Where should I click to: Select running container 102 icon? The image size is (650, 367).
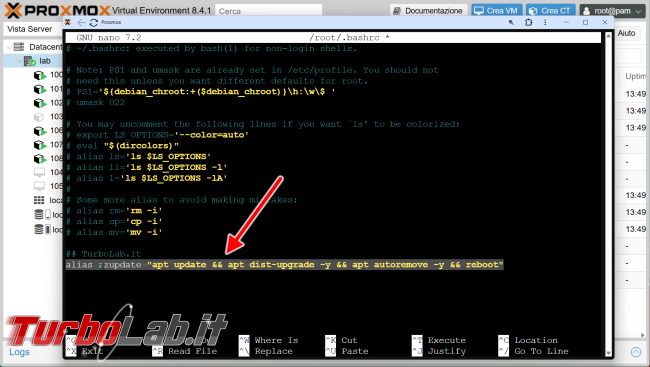[x=39, y=103]
